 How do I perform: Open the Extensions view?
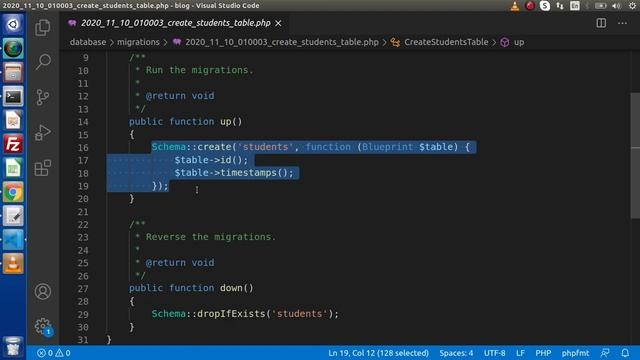tap(42, 168)
